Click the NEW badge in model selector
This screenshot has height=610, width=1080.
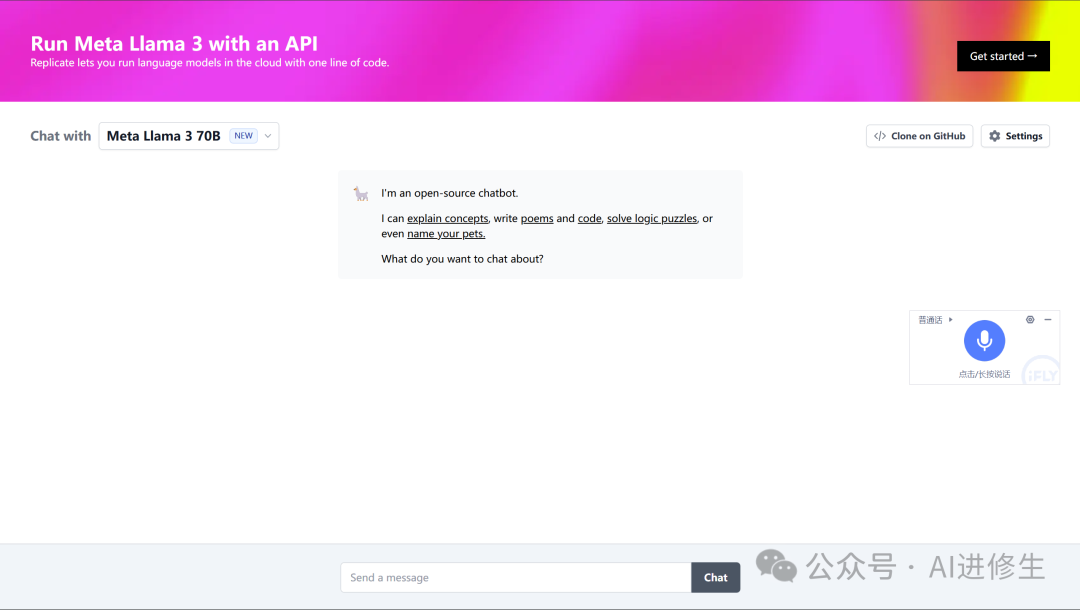[243, 136]
